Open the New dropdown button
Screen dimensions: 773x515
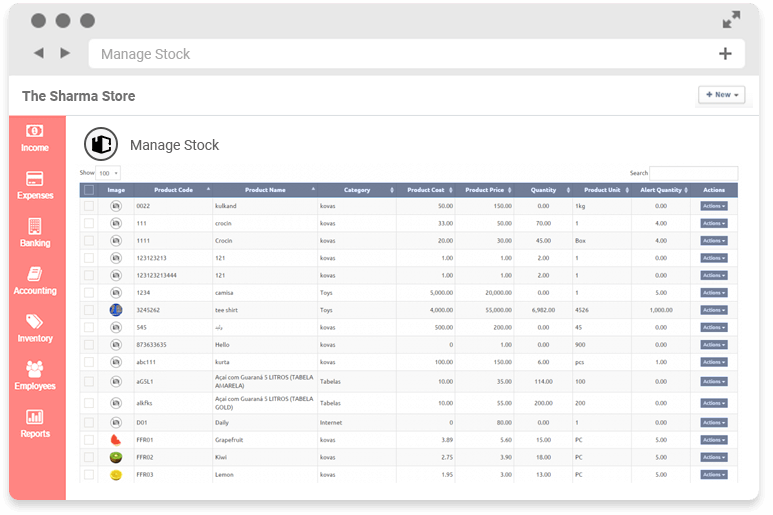(722, 95)
